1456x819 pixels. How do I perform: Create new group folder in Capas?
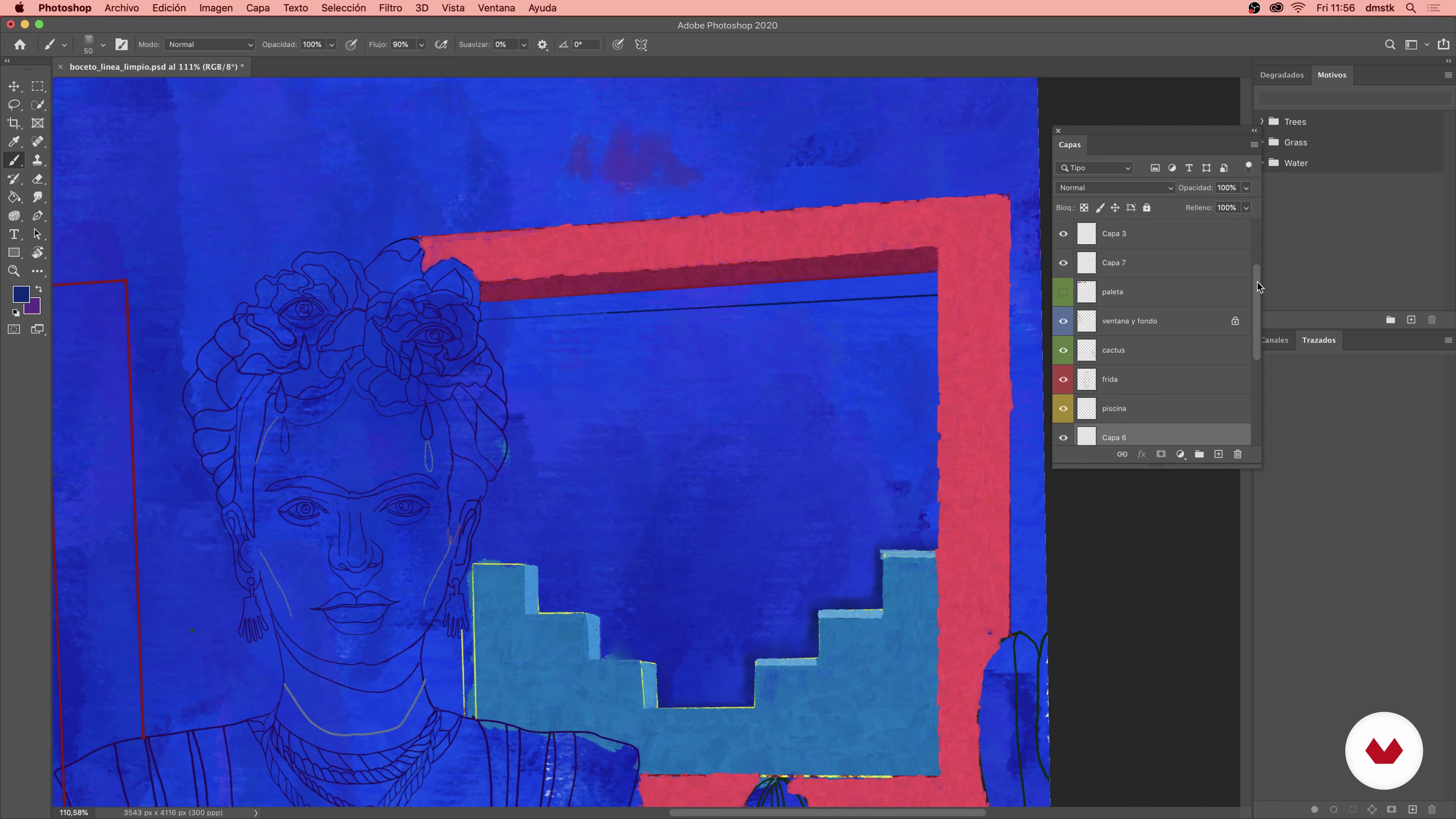click(x=1199, y=455)
